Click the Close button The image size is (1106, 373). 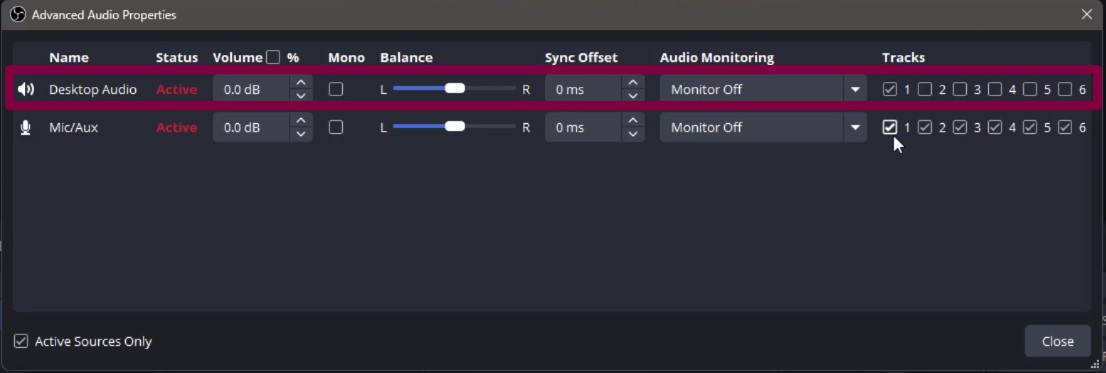coord(1057,341)
